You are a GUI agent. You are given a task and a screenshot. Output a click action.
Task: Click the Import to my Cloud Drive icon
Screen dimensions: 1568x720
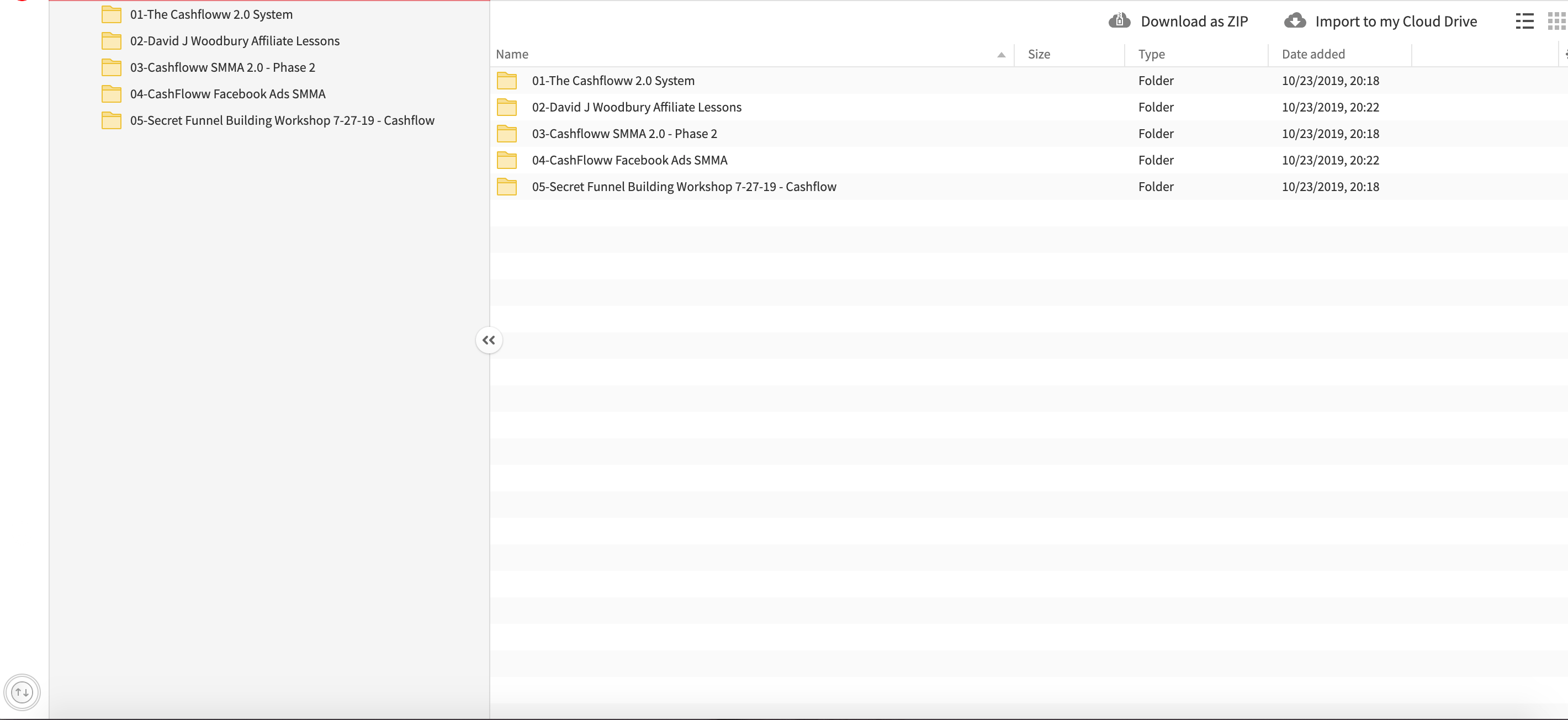pyautogui.click(x=1295, y=22)
